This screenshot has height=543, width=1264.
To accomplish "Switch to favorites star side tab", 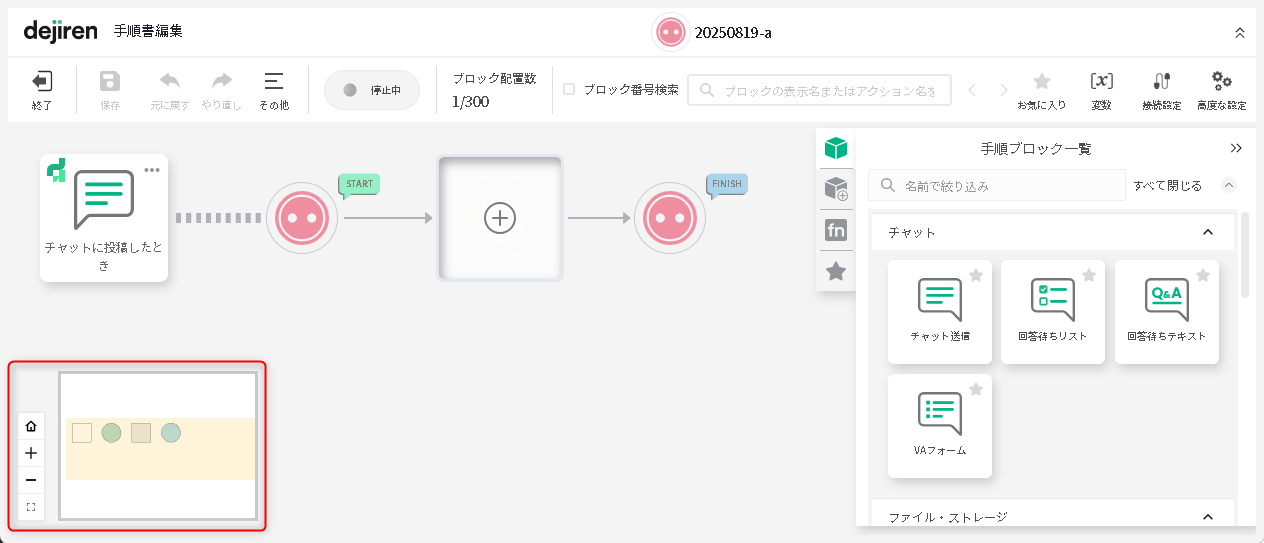I will pos(836,271).
